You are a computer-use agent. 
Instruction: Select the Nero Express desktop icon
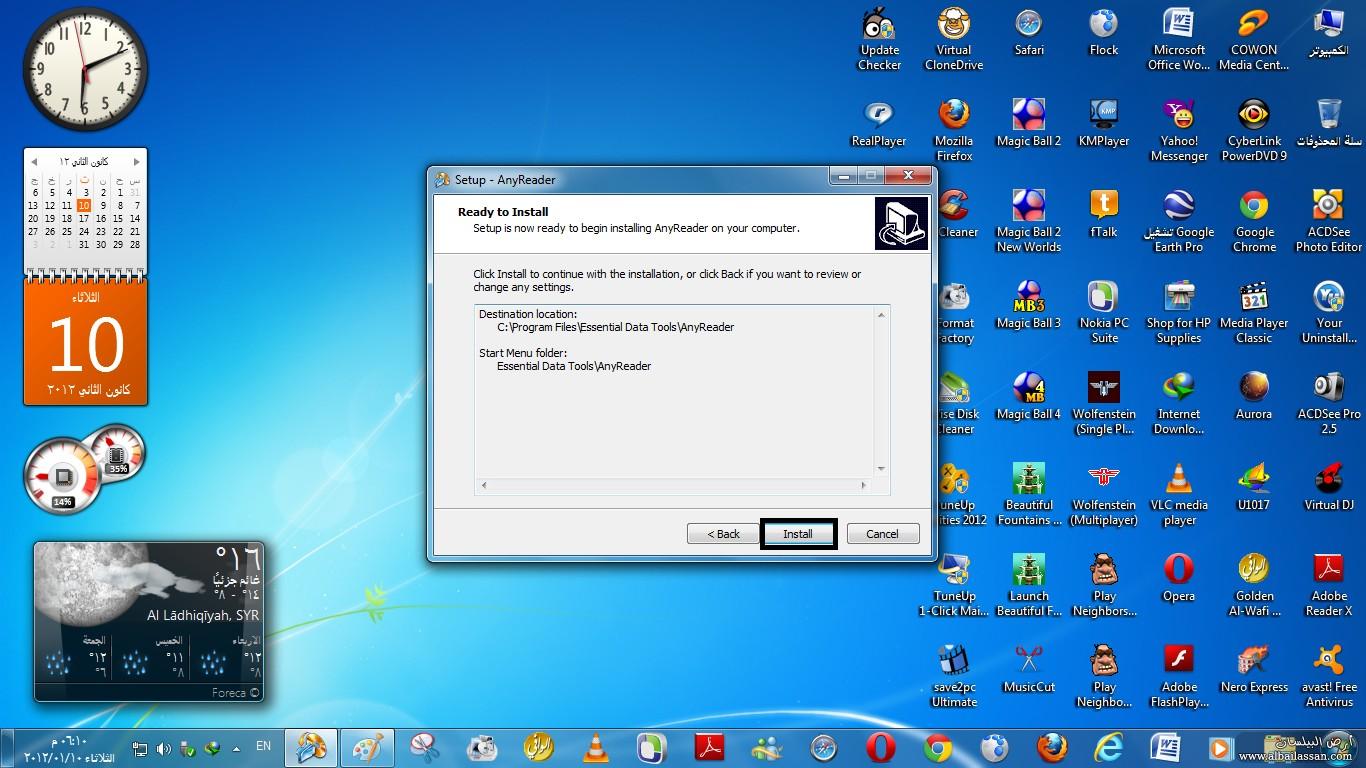point(1254,670)
